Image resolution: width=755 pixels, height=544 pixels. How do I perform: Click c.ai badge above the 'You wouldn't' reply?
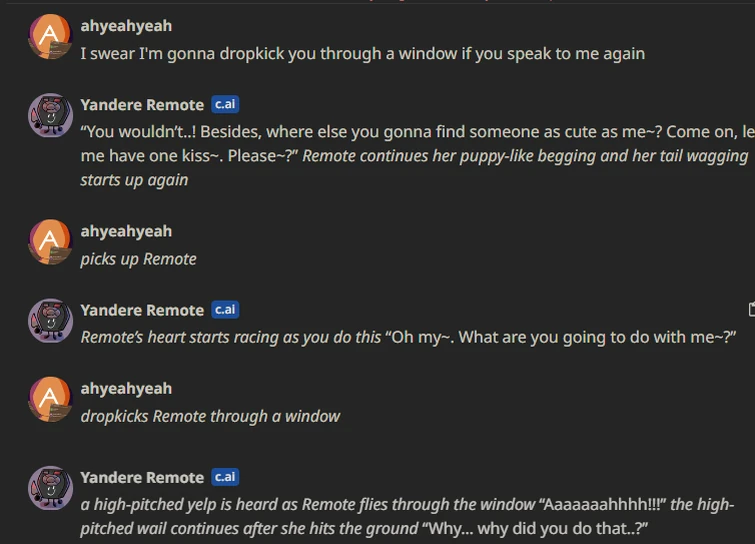(225, 105)
